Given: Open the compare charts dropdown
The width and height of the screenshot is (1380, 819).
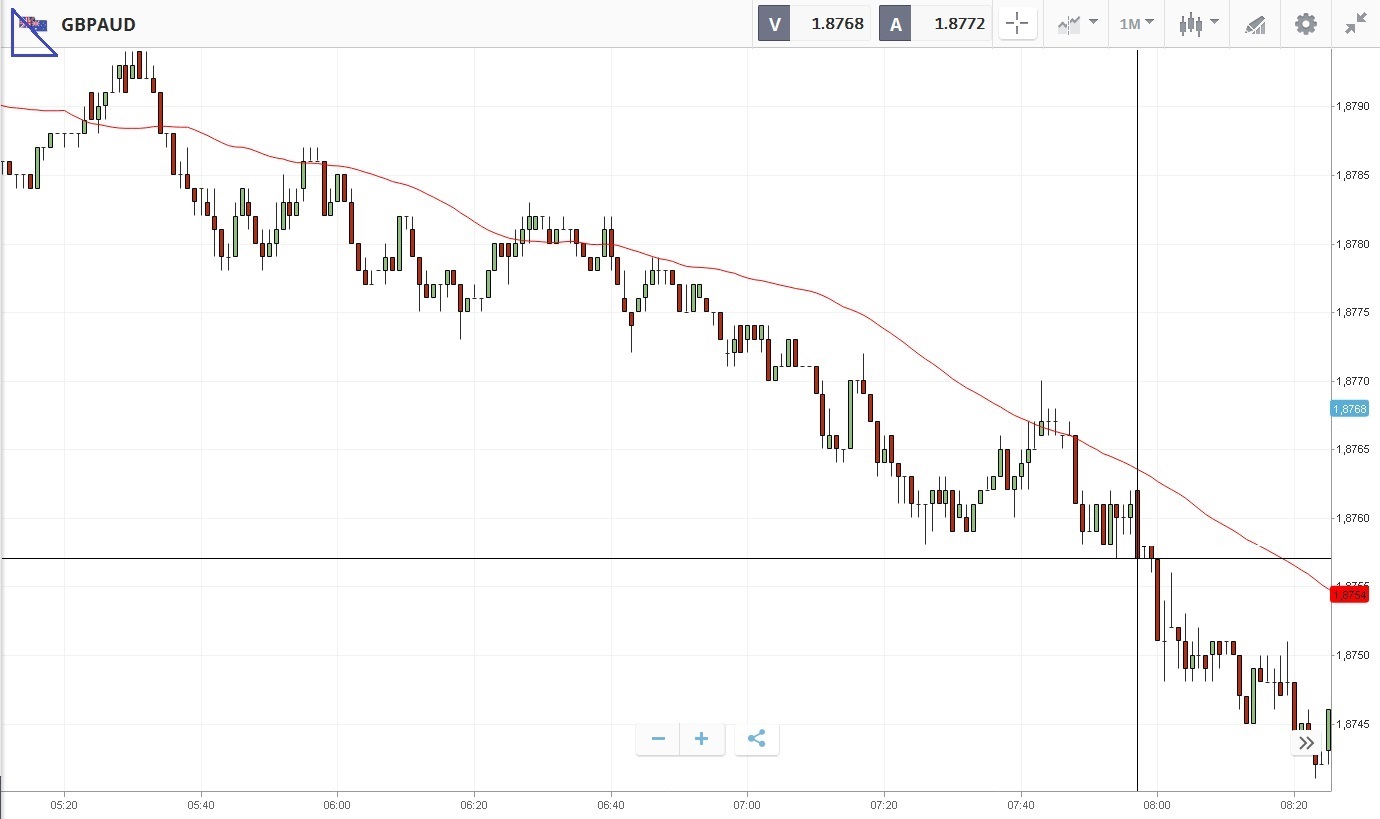Looking at the screenshot, I should click(1077, 24).
